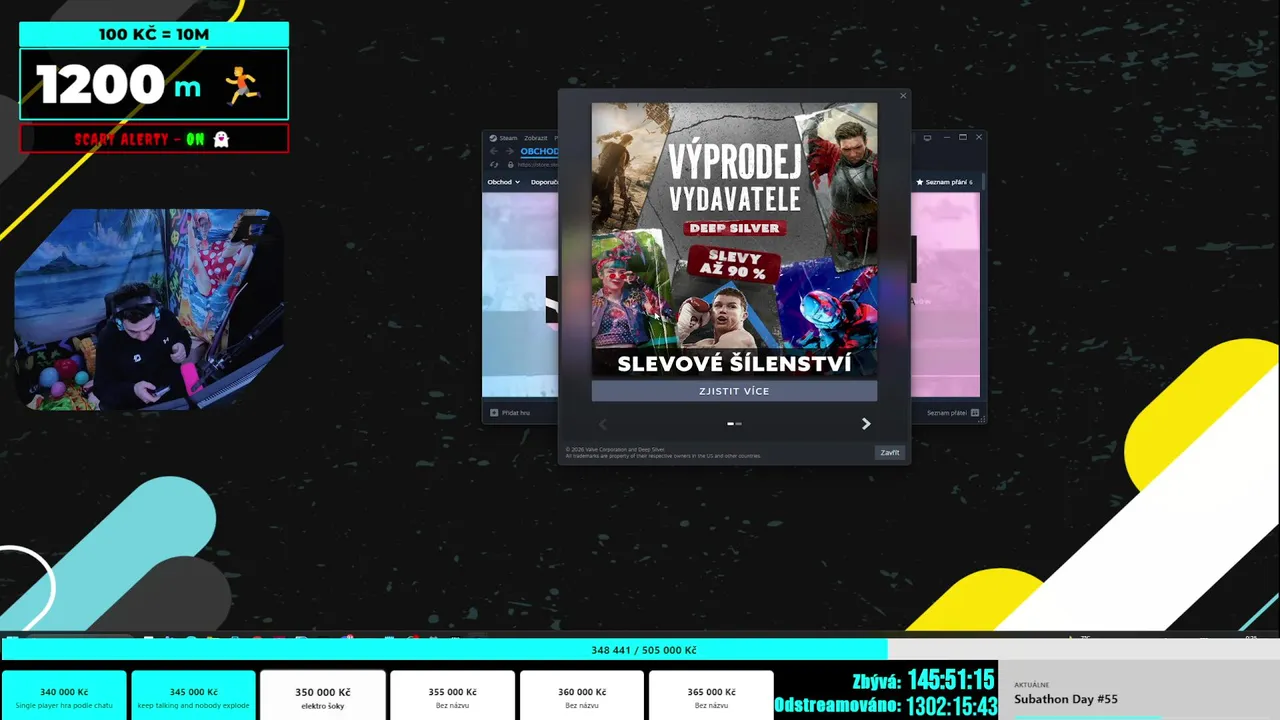1280x720 pixels.
Task: Go back with Steam's back arrow
Action: (493, 152)
